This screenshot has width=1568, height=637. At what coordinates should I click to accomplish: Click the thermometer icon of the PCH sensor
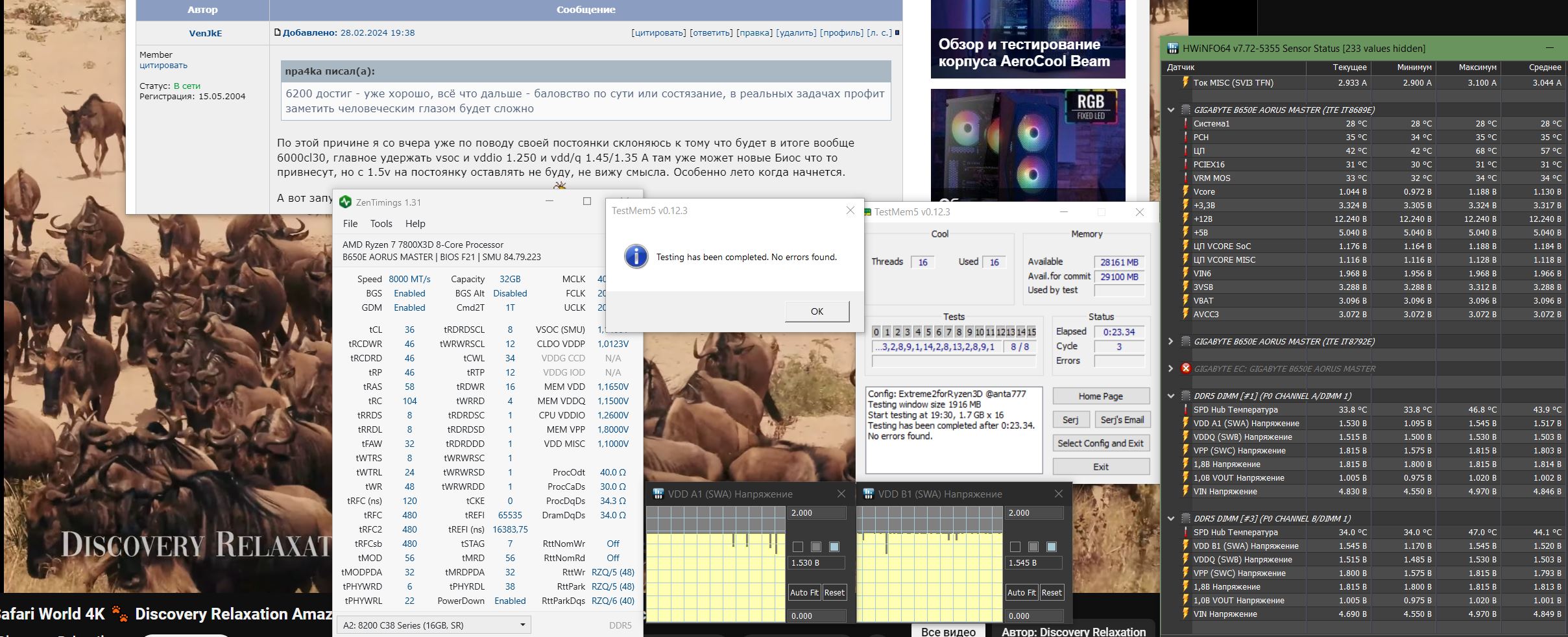click(1185, 137)
